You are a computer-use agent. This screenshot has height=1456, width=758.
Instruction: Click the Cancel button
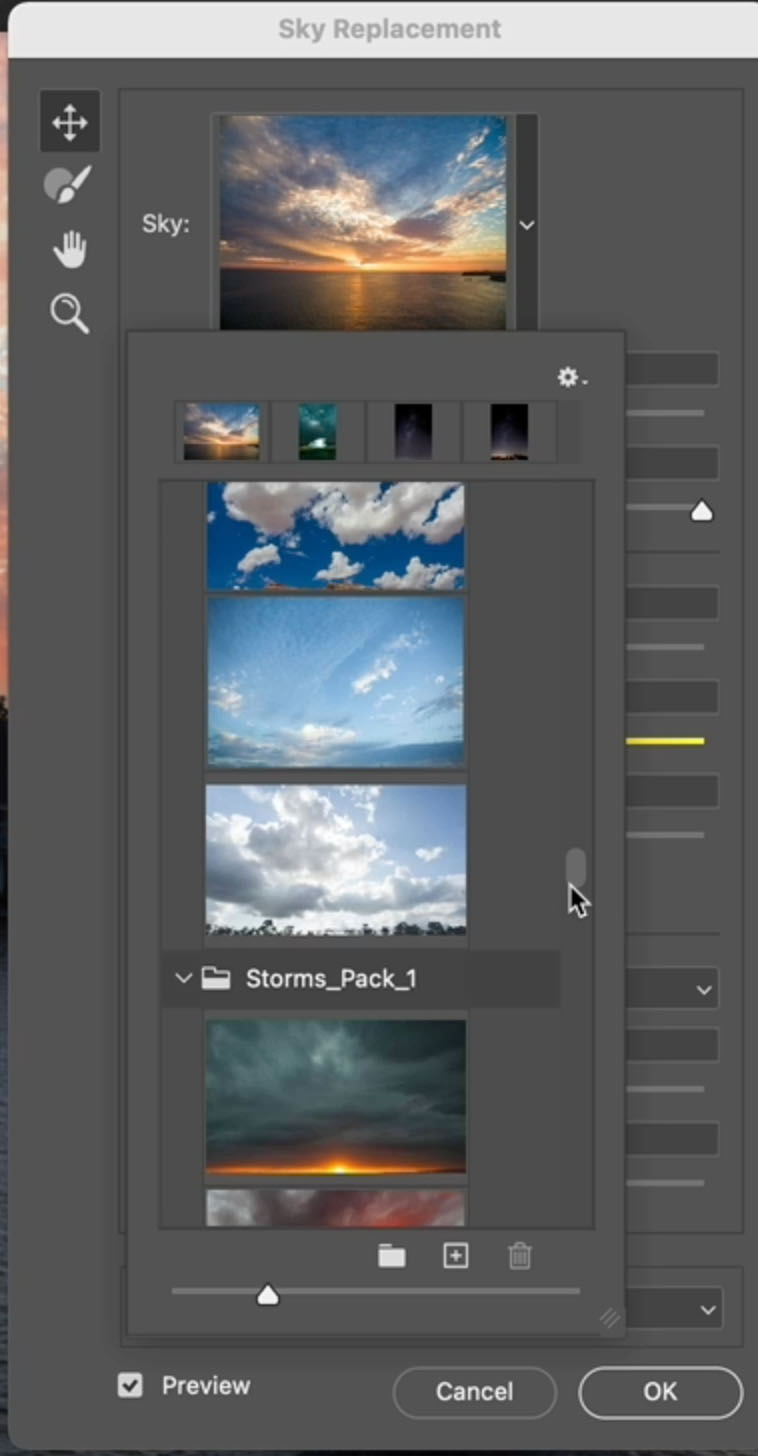pos(474,1391)
